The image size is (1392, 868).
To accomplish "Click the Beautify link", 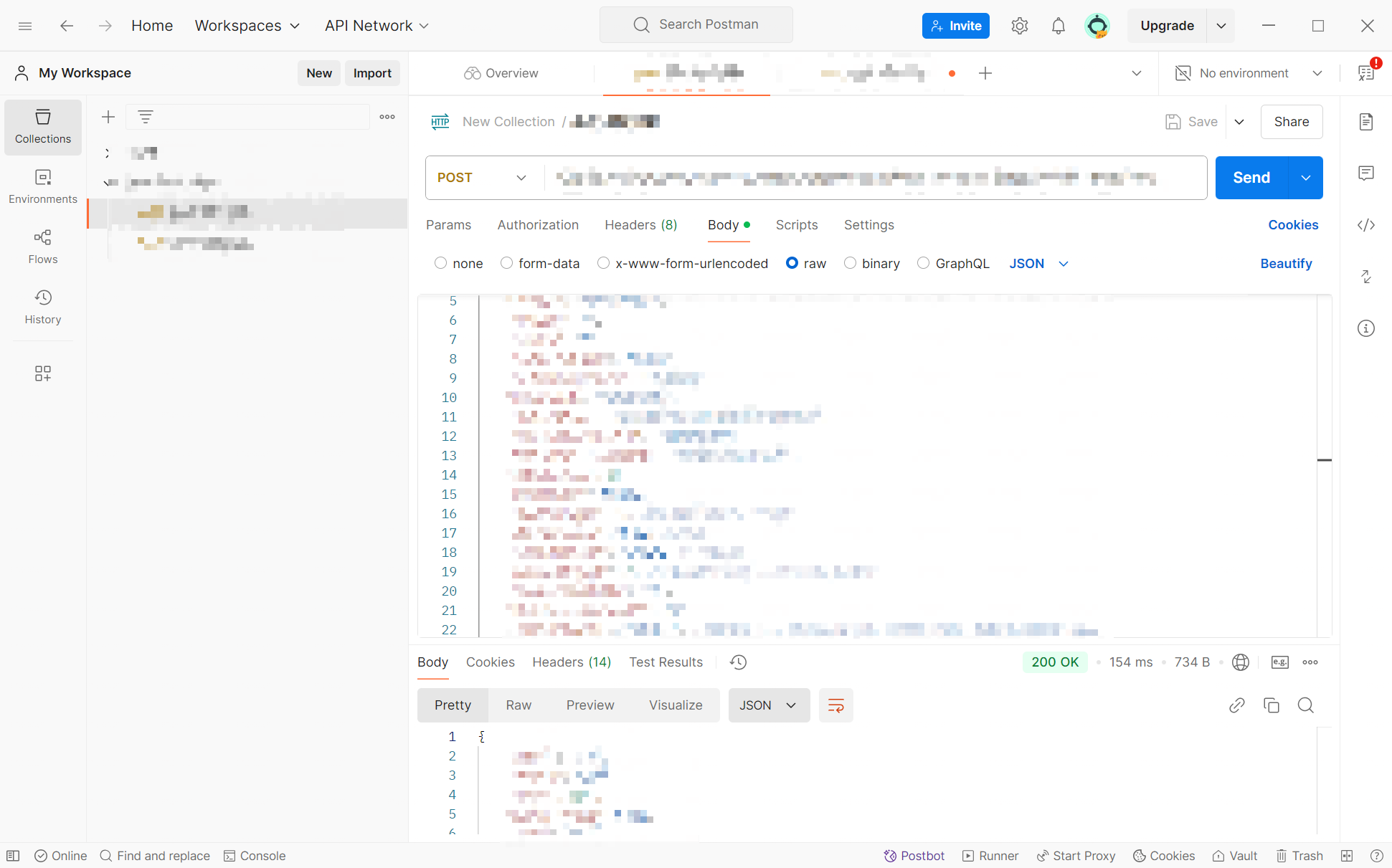I will [x=1286, y=263].
